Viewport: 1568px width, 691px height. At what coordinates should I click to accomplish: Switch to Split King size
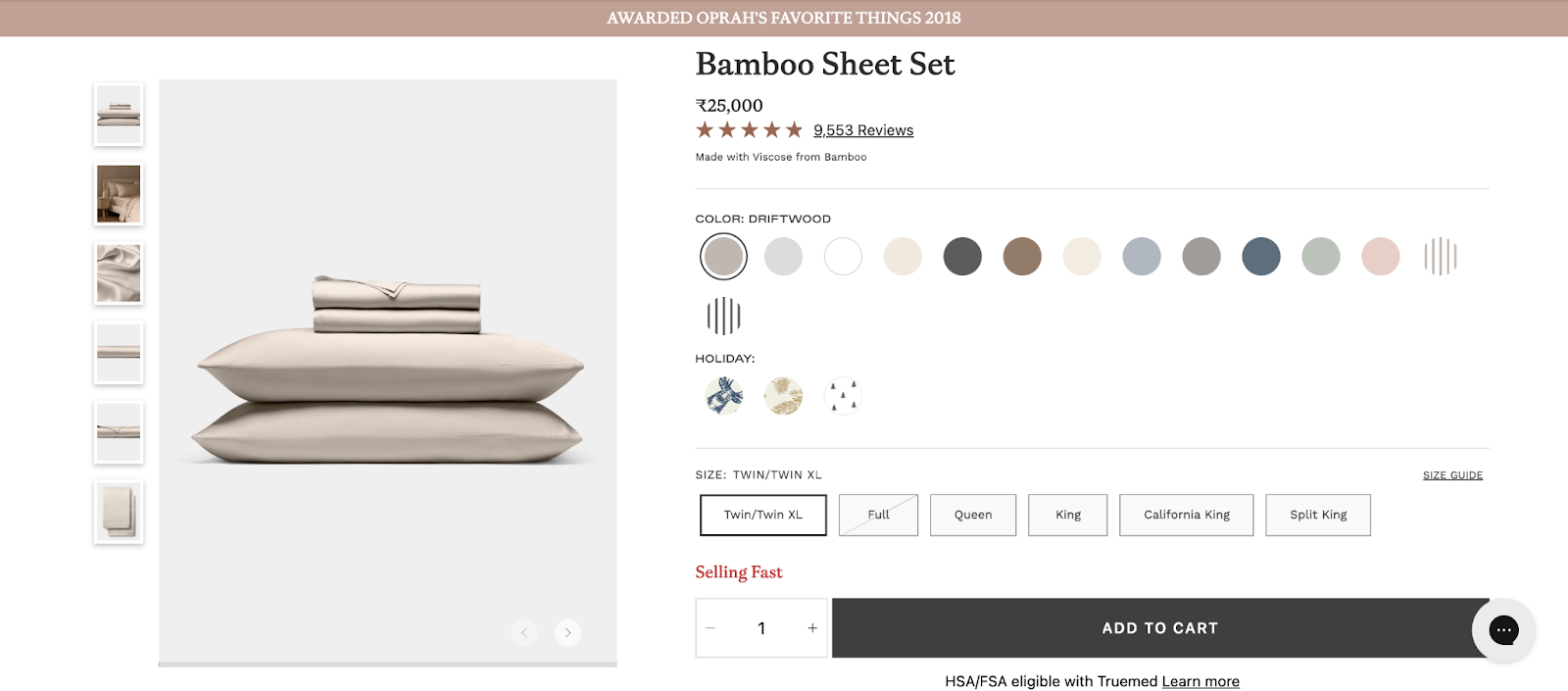point(1318,515)
